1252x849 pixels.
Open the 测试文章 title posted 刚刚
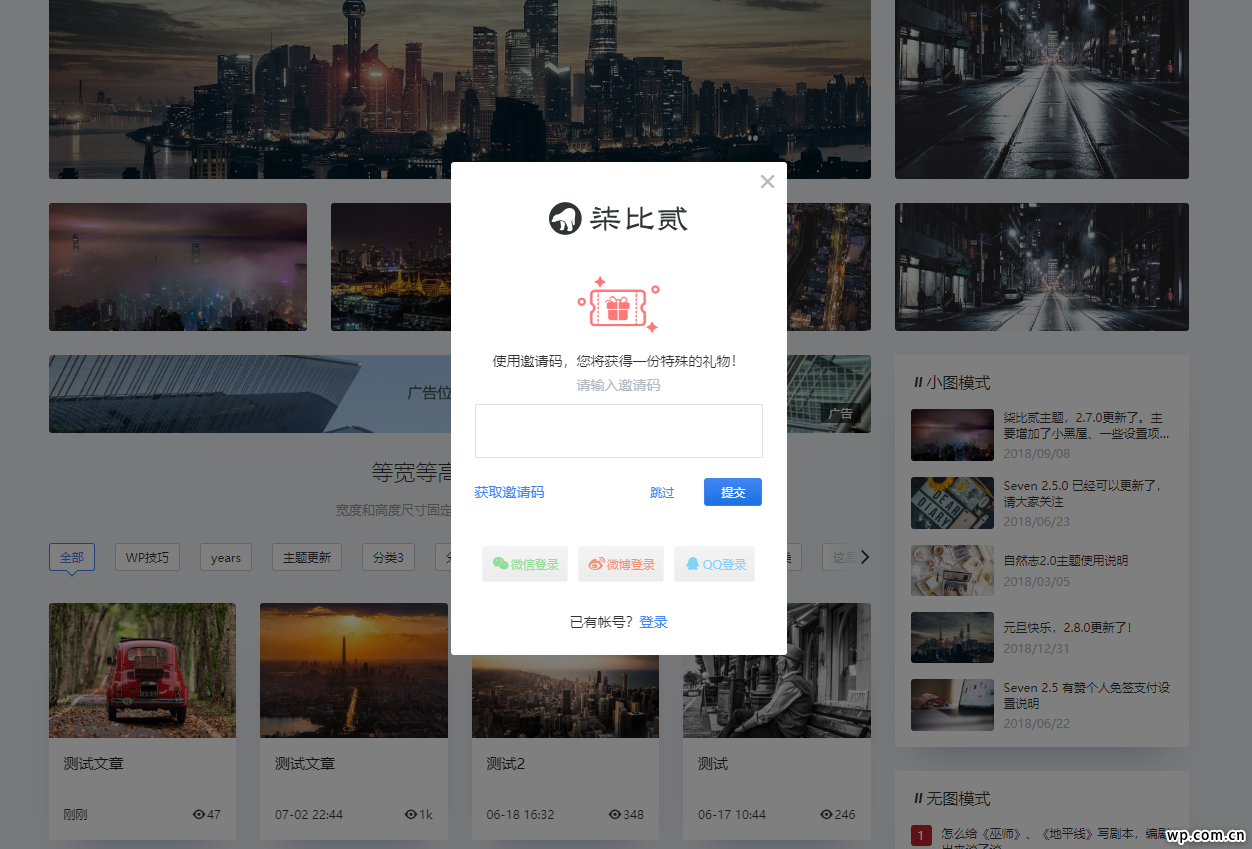pos(94,764)
